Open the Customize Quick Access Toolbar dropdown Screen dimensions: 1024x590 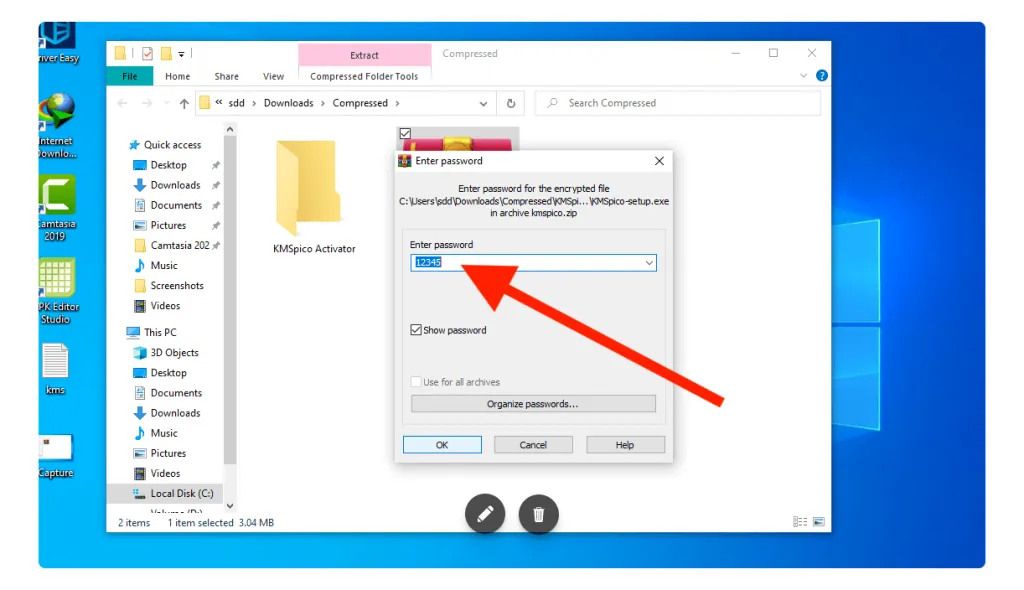point(182,54)
